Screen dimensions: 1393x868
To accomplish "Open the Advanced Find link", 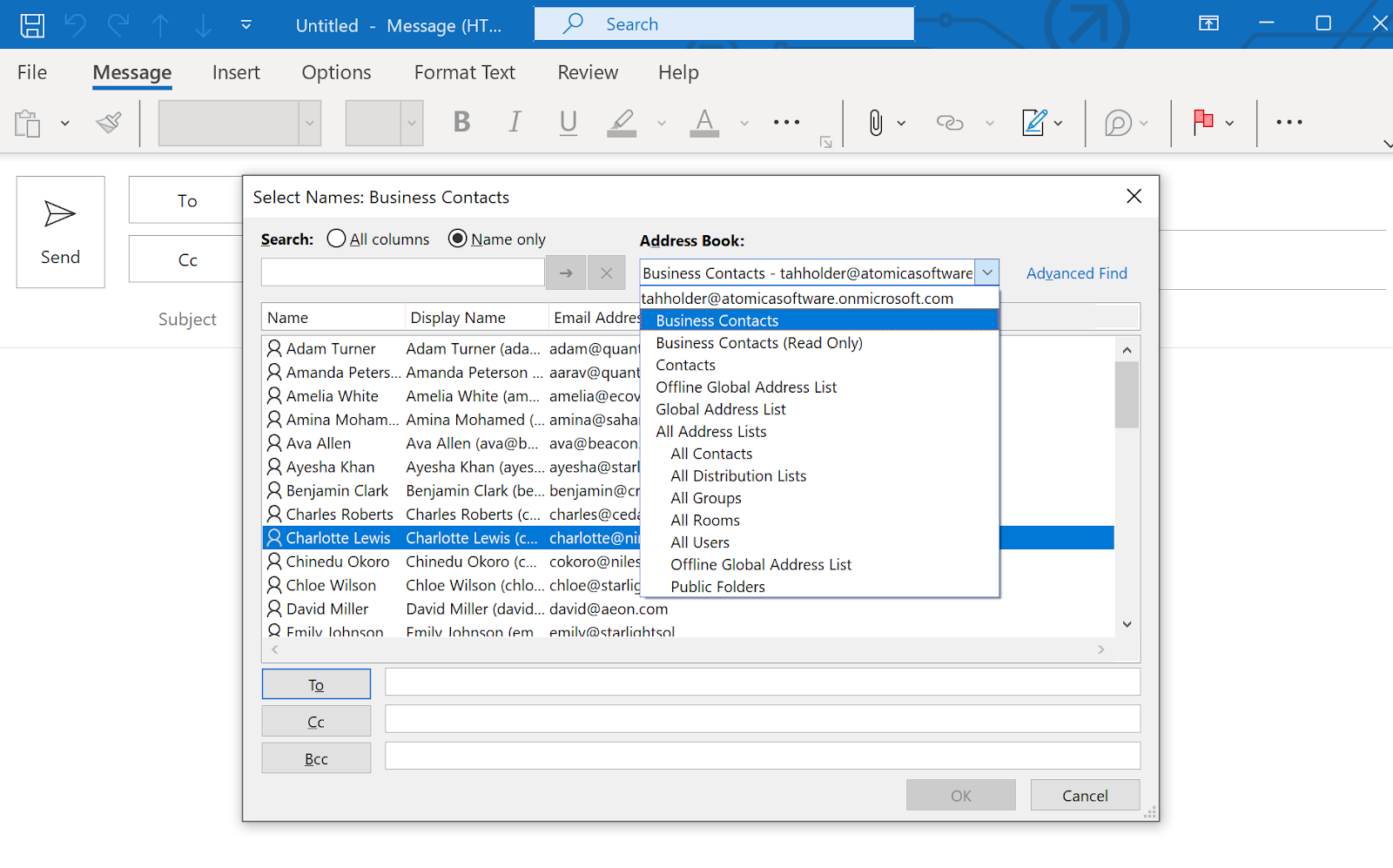I will [1076, 273].
